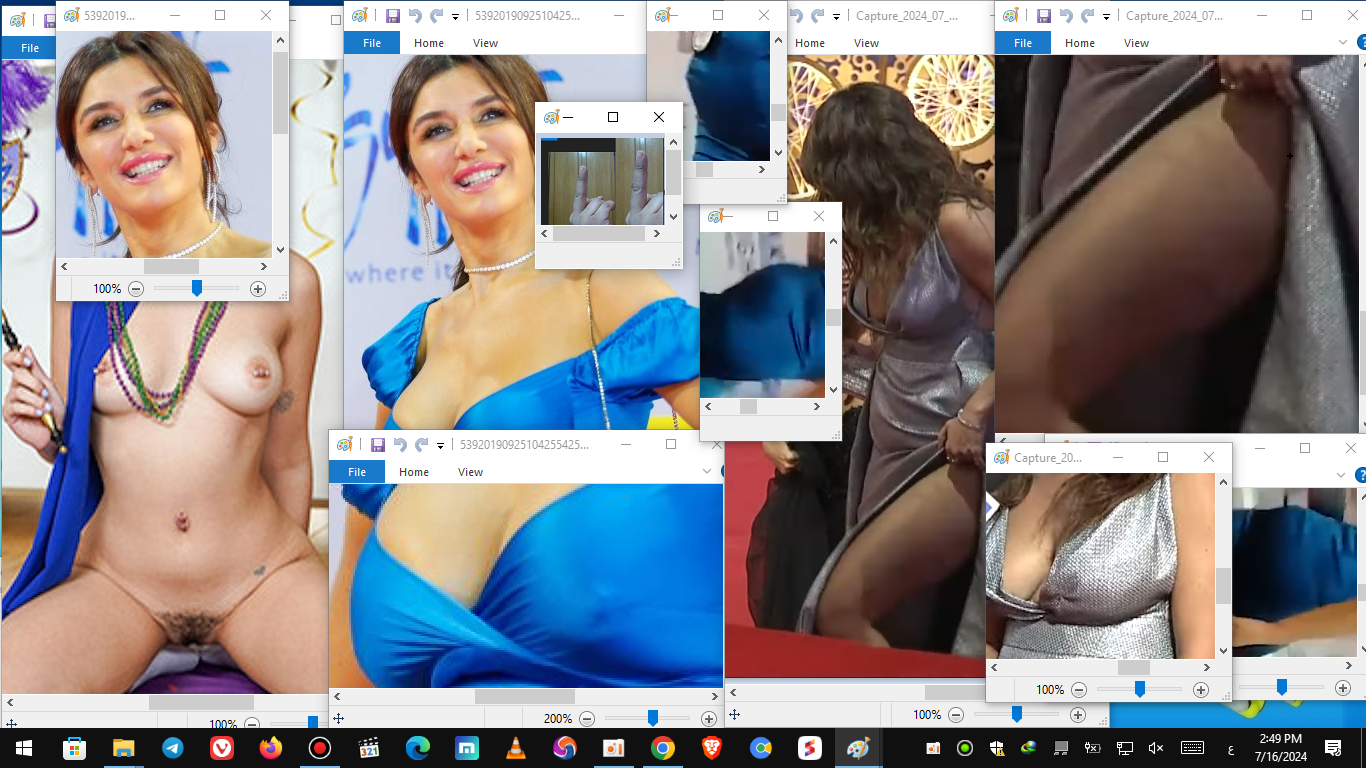The width and height of the screenshot is (1366, 768).
Task: Open Quick Access dropdown arrow in bottom-center Paint window
Action: [440, 446]
